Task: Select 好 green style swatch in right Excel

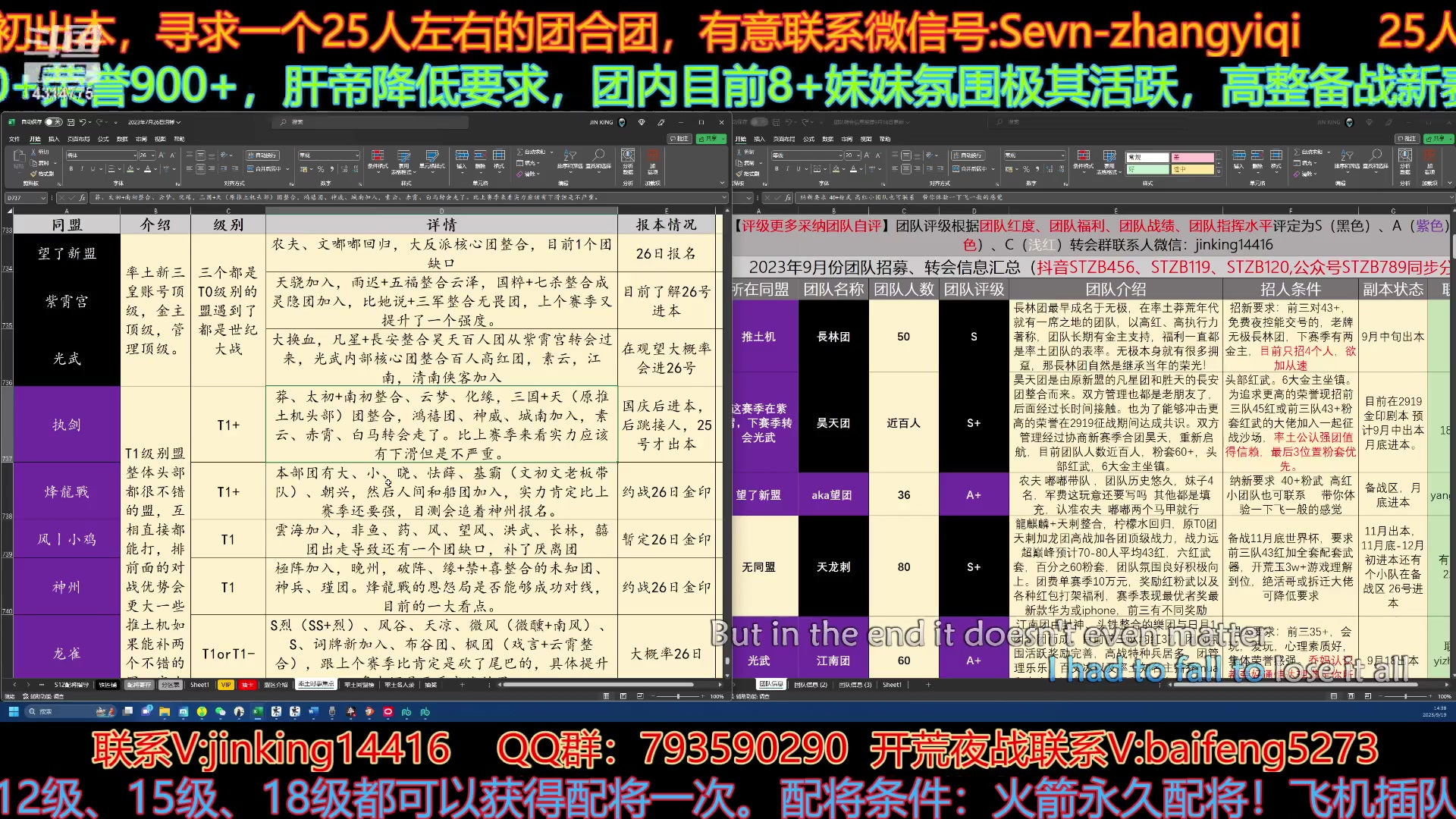Action: click(x=1147, y=169)
